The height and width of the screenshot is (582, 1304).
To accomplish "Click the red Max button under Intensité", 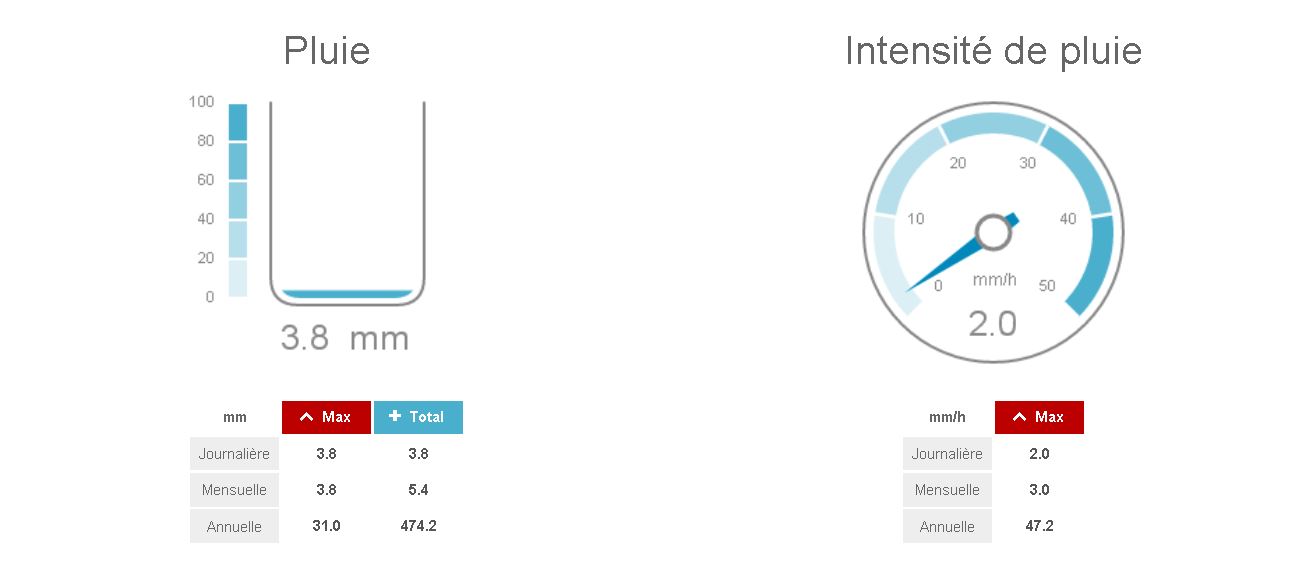I will [x=1039, y=417].
